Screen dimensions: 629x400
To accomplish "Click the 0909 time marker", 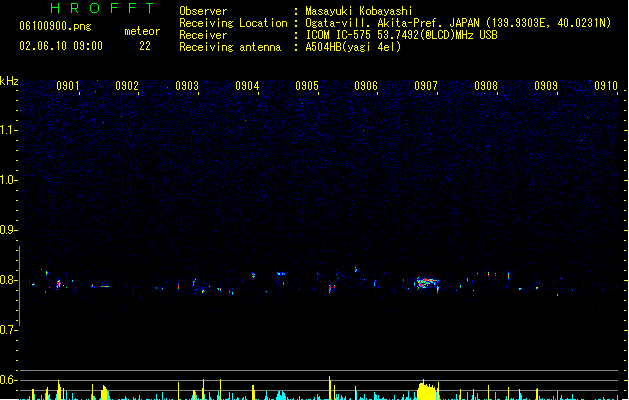I will [x=546, y=86].
